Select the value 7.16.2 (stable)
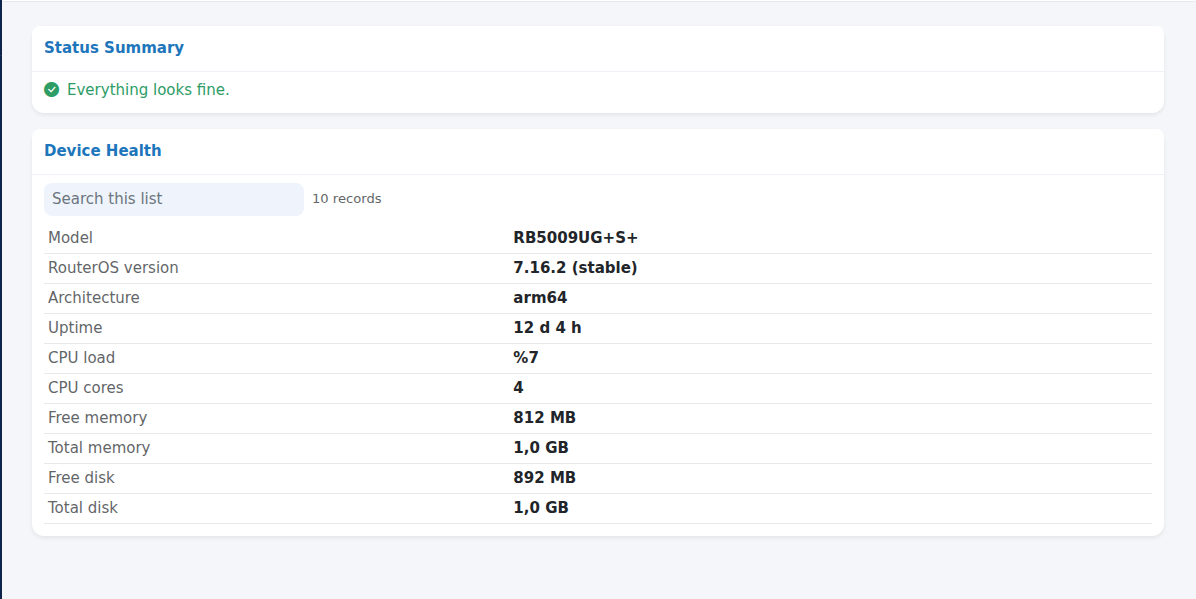The height and width of the screenshot is (599, 1196). tap(575, 268)
